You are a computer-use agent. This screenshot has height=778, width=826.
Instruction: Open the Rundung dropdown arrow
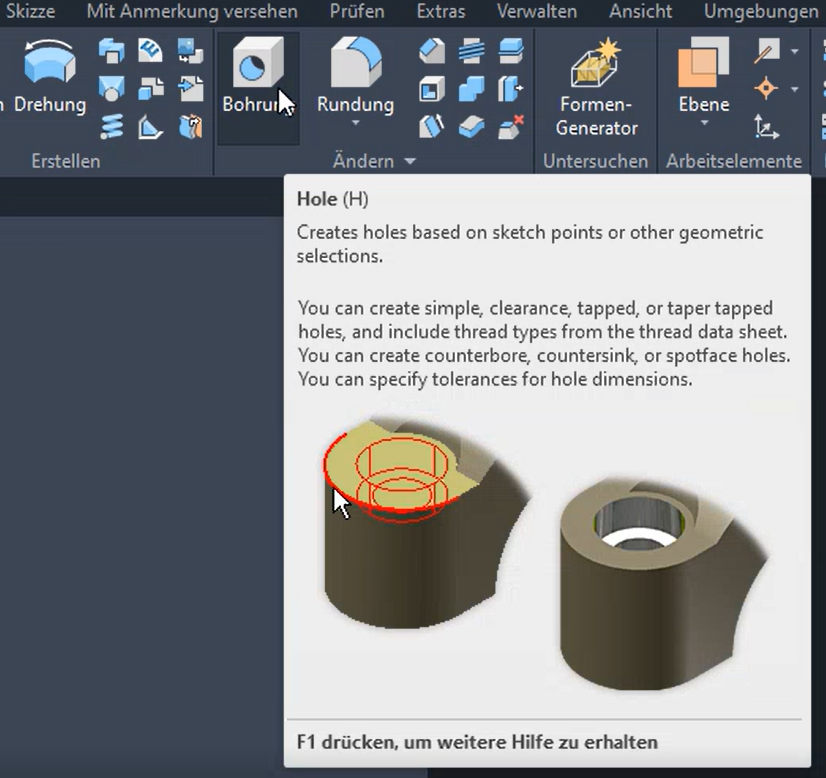point(354,122)
